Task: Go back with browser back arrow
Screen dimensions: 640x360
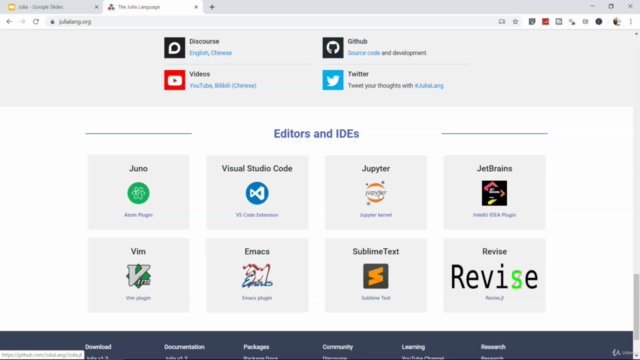Action: (9, 22)
